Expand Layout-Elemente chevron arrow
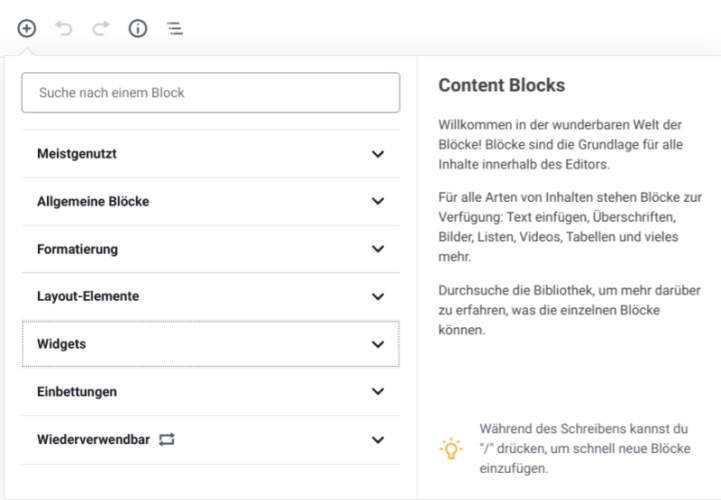This screenshot has height=500, width=721. (x=378, y=297)
